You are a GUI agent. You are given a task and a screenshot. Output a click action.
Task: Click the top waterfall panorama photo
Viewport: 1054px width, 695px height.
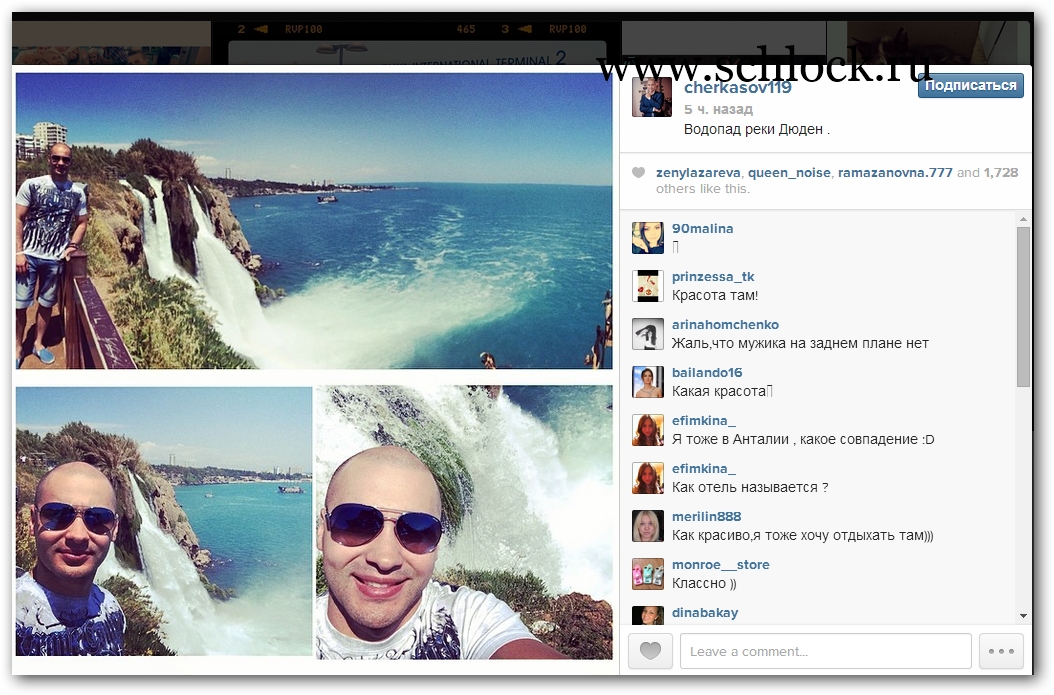point(314,220)
